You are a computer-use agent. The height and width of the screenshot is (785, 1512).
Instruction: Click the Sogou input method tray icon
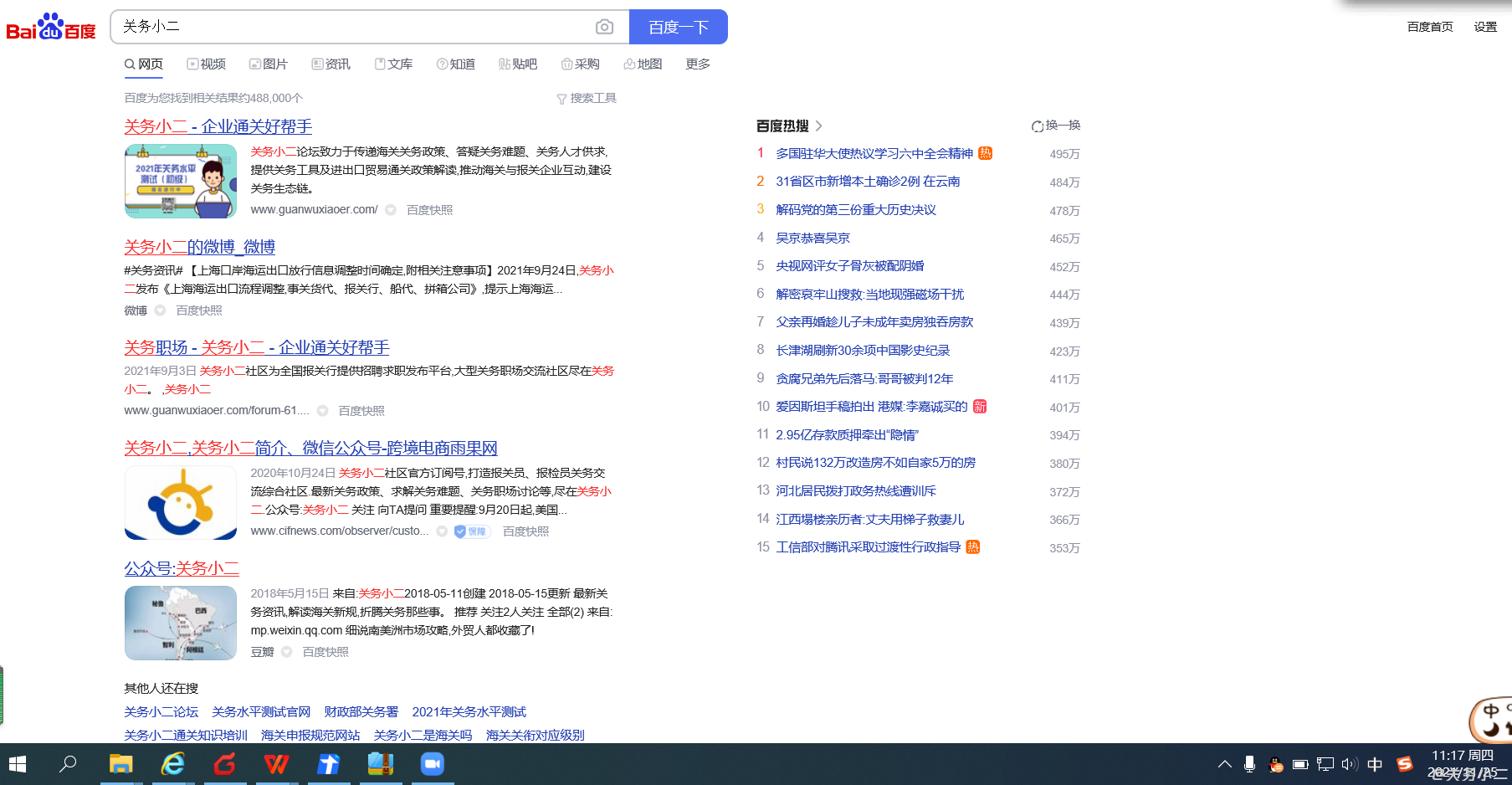(1406, 764)
